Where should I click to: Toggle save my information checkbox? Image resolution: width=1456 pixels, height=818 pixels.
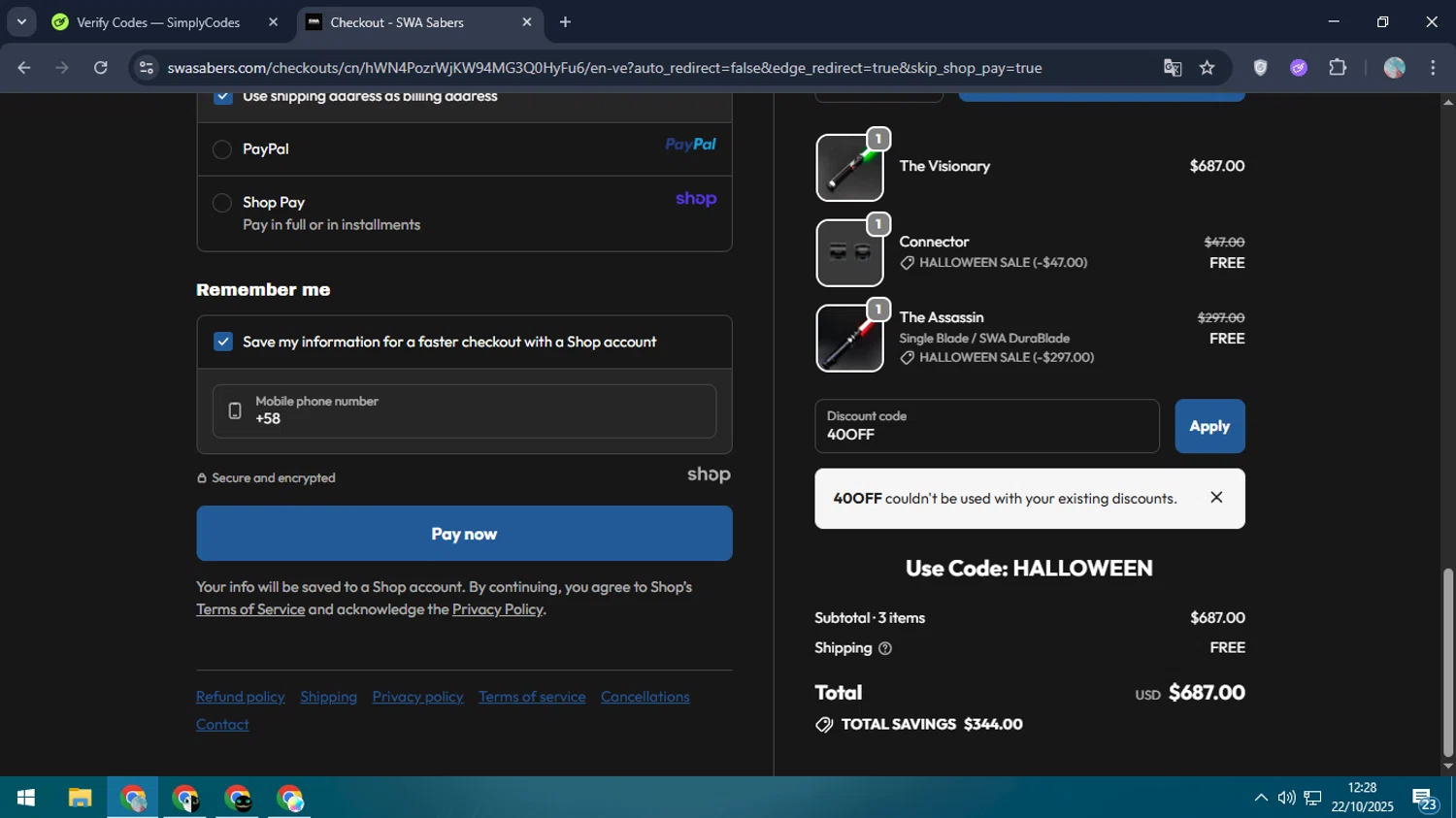coord(223,342)
